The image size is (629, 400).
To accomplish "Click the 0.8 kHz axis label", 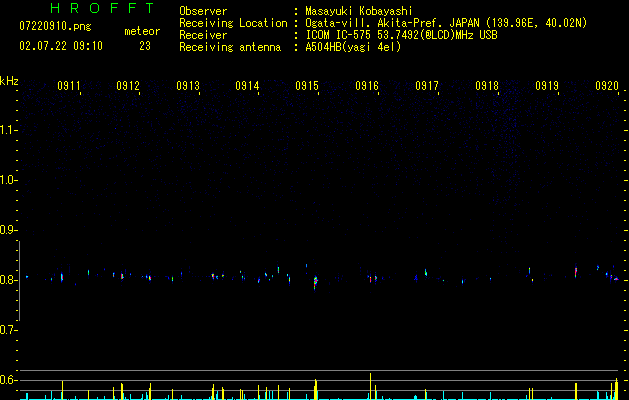I will pos(9,280).
